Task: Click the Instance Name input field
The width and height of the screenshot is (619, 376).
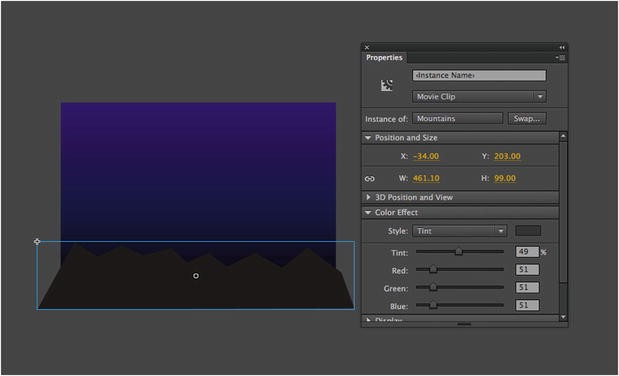Action: pyautogui.click(x=479, y=75)
